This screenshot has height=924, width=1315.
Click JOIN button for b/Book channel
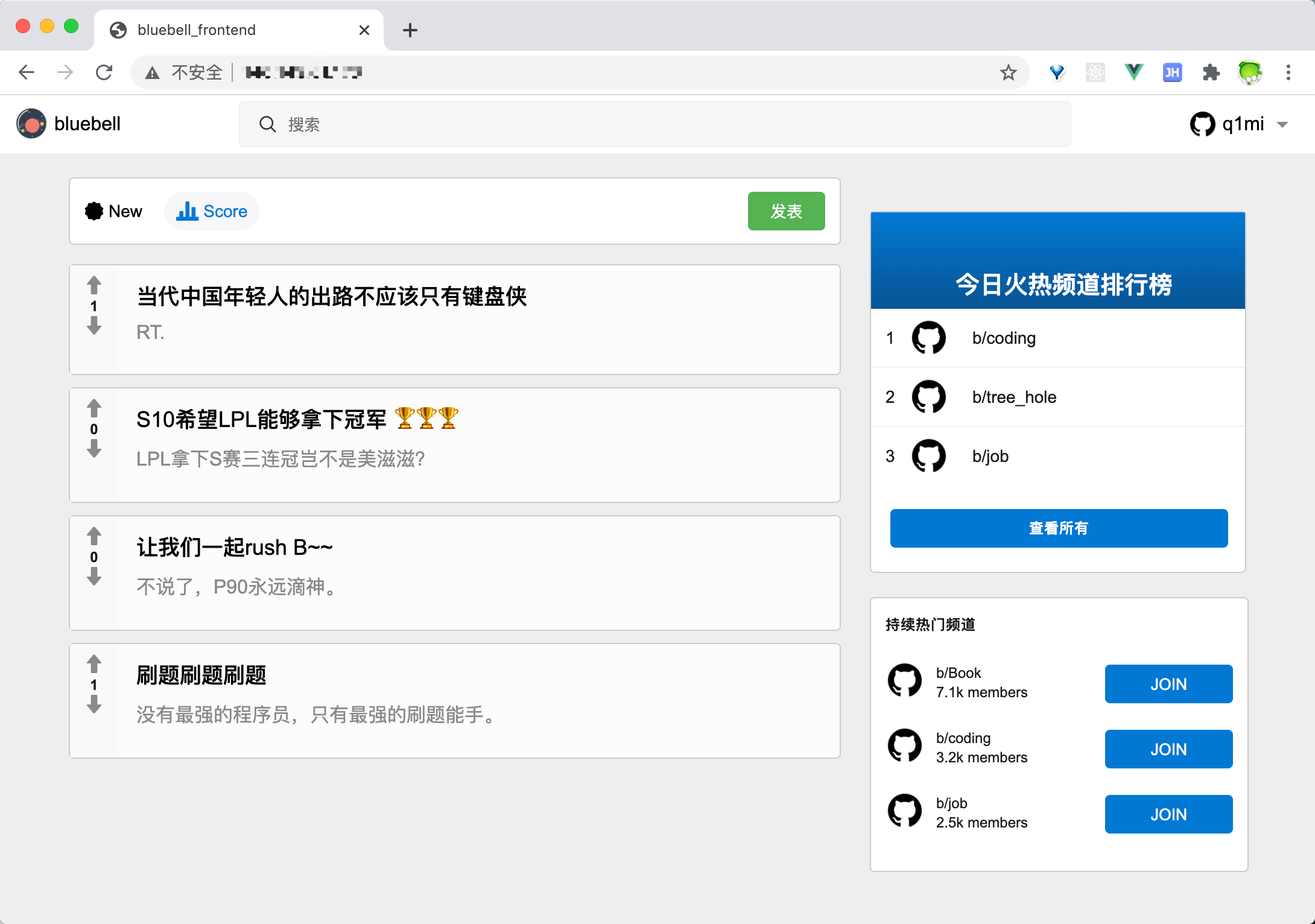click(x=1170, y=685)
